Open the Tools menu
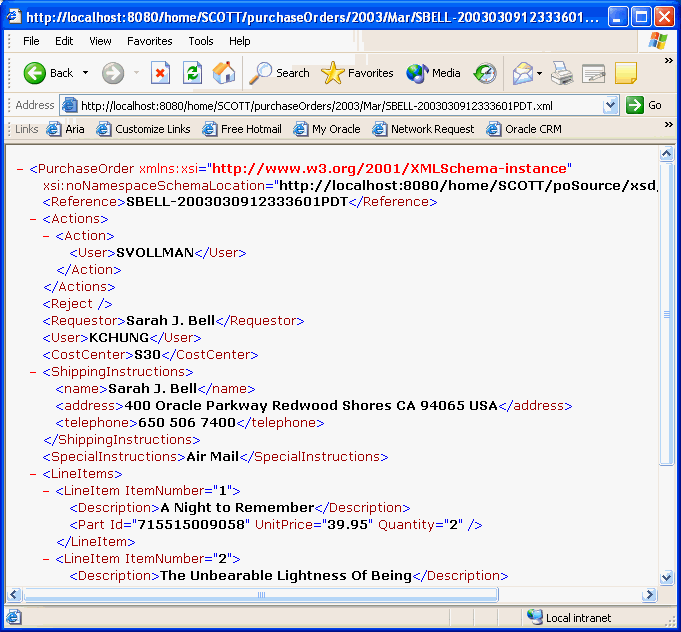This screenshot has width=681, height=632. 201,41
